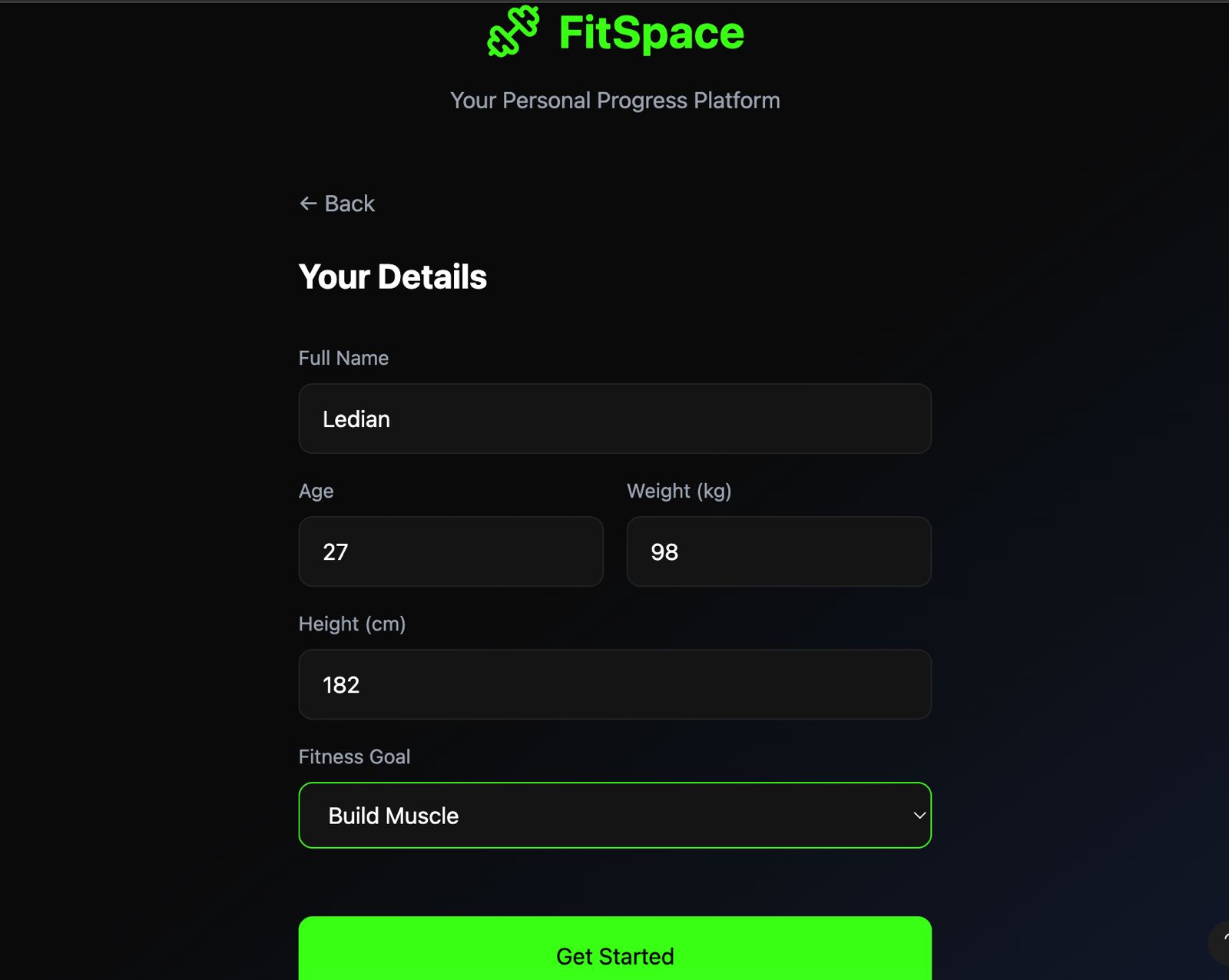
Task: Click the left arrow icon beside Back
Action: pos(308,204)
